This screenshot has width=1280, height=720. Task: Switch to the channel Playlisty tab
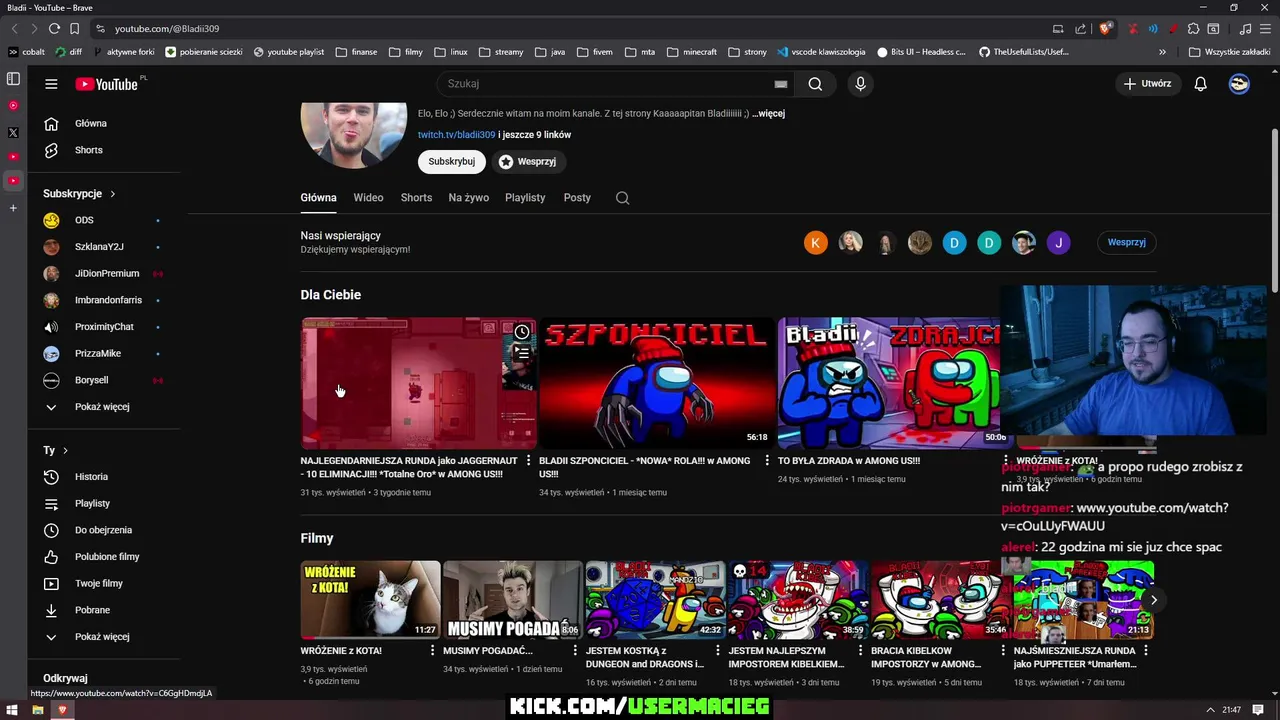[525, 198]
